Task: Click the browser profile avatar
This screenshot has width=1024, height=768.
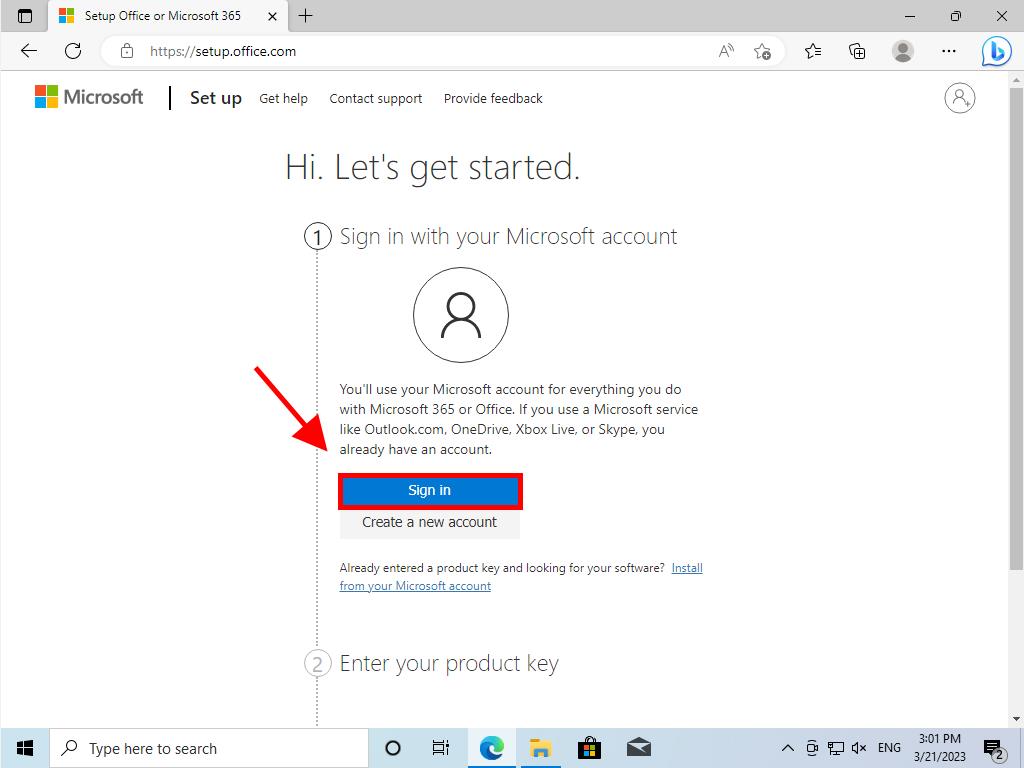Action: [901, 51]
